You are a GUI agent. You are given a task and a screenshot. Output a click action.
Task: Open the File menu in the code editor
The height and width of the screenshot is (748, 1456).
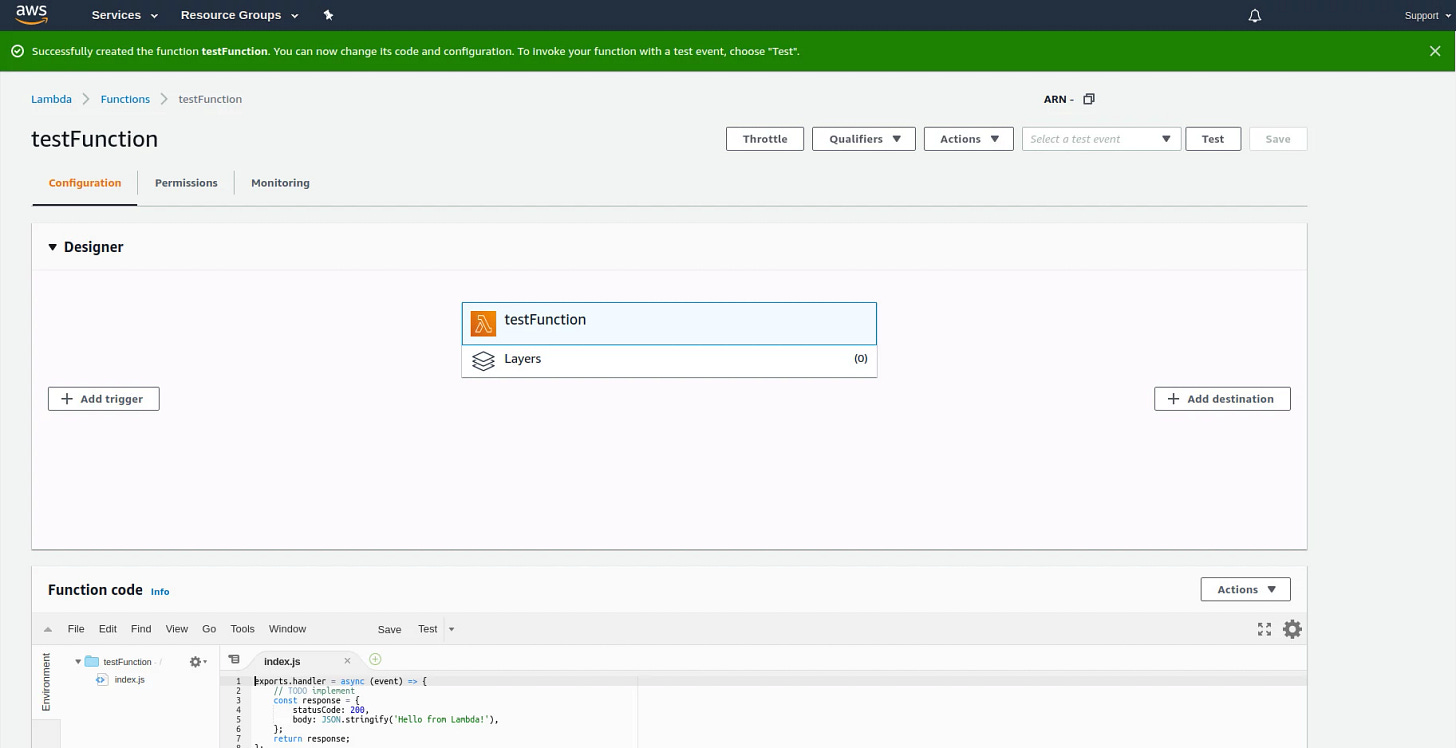(x=75, y=628)
